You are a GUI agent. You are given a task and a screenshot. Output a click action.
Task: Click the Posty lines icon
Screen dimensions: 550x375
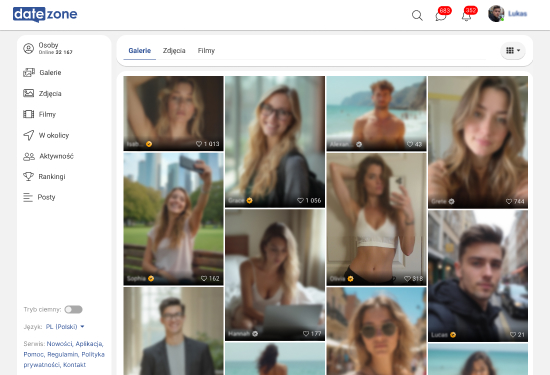[x=28, y=197]
